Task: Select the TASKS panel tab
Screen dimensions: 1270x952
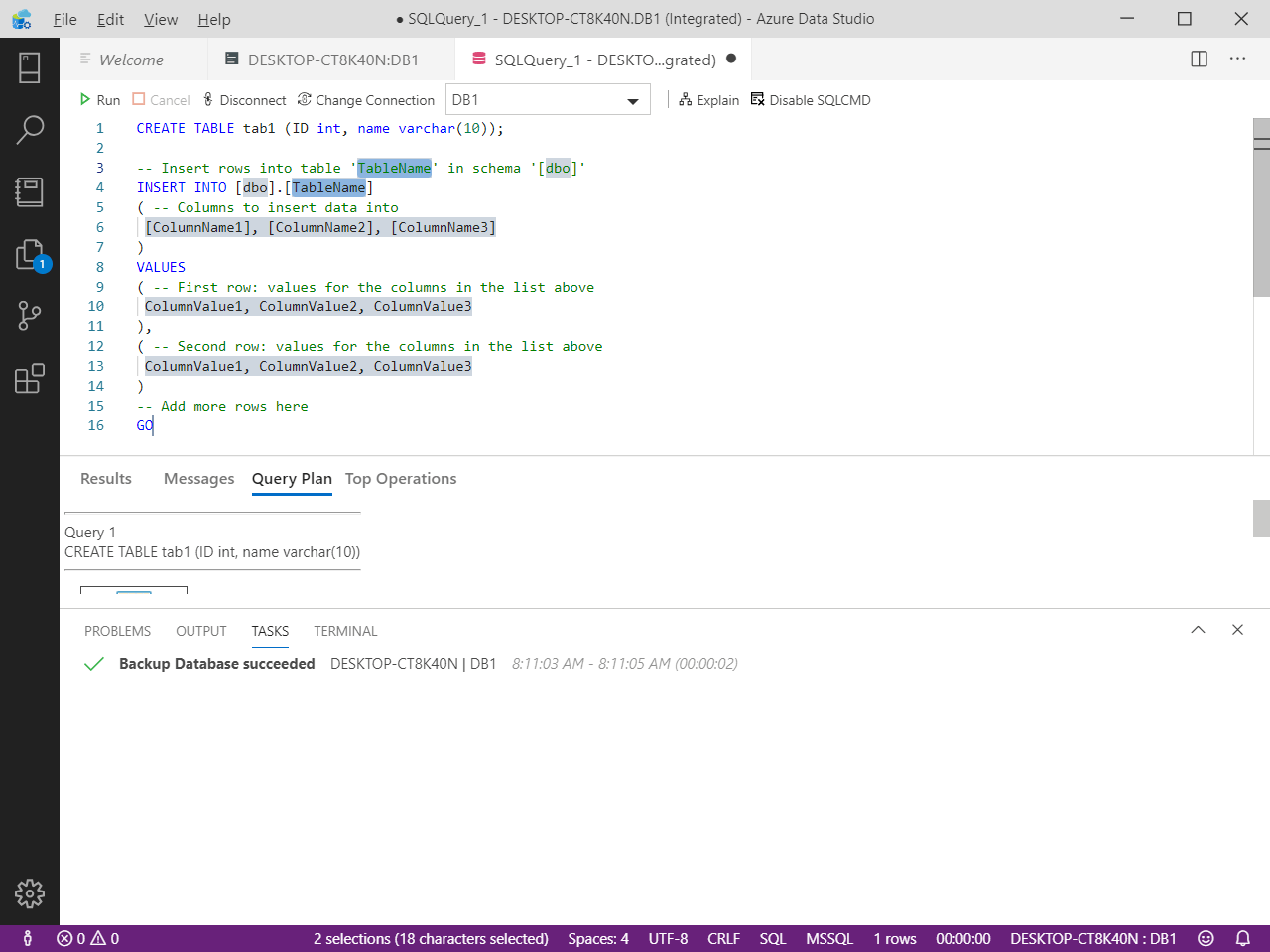Action: tap(270, 631)
